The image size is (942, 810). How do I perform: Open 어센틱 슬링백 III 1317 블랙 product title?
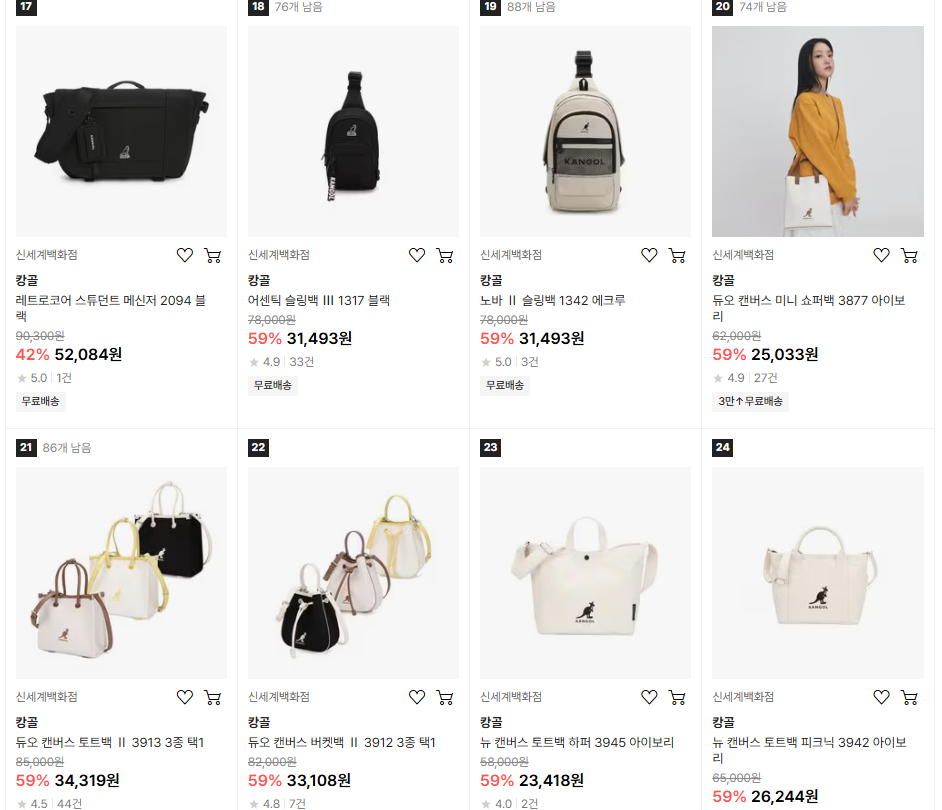pyautogui.click(x=319, y=300)
